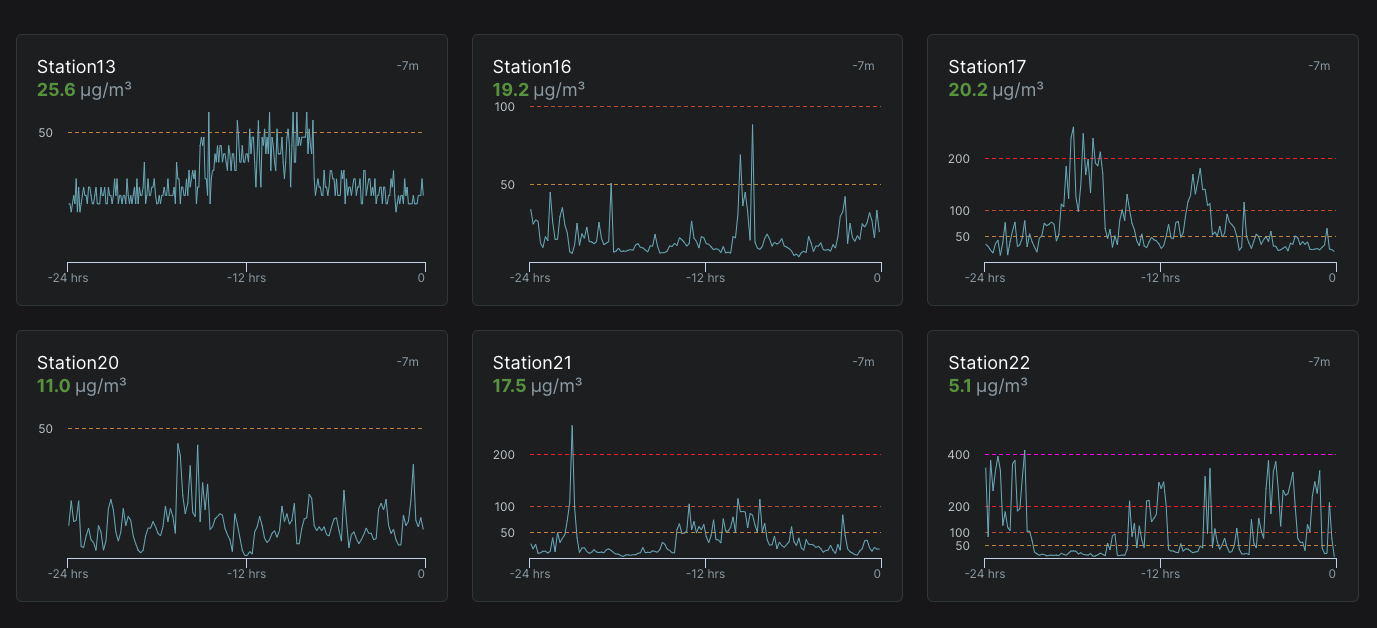Open the Station13 panel title
Image resolution: width=1377 pixels, height=628 pixels.
click(76, 66)
